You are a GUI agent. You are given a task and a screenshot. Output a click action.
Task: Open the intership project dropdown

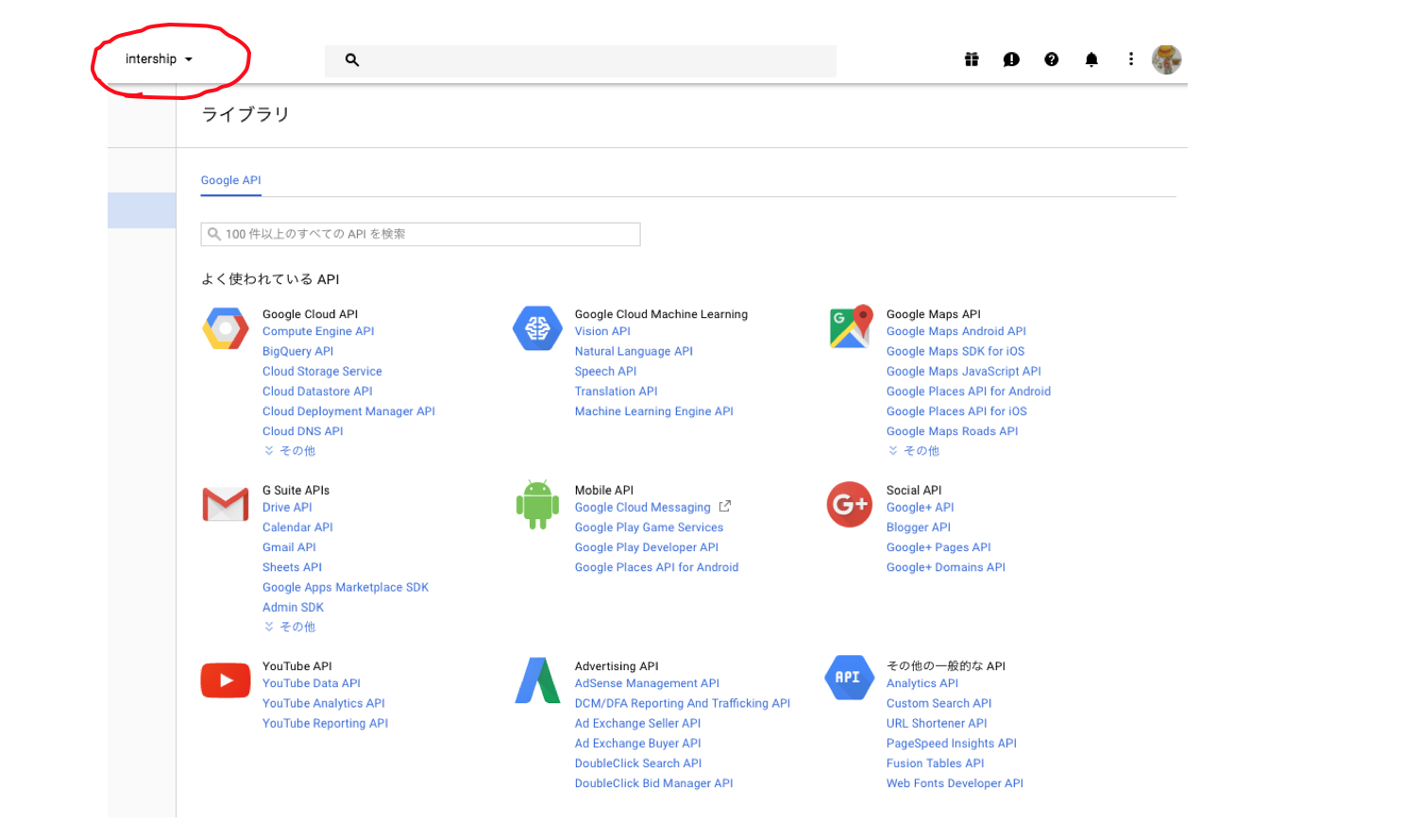(159, 59)
